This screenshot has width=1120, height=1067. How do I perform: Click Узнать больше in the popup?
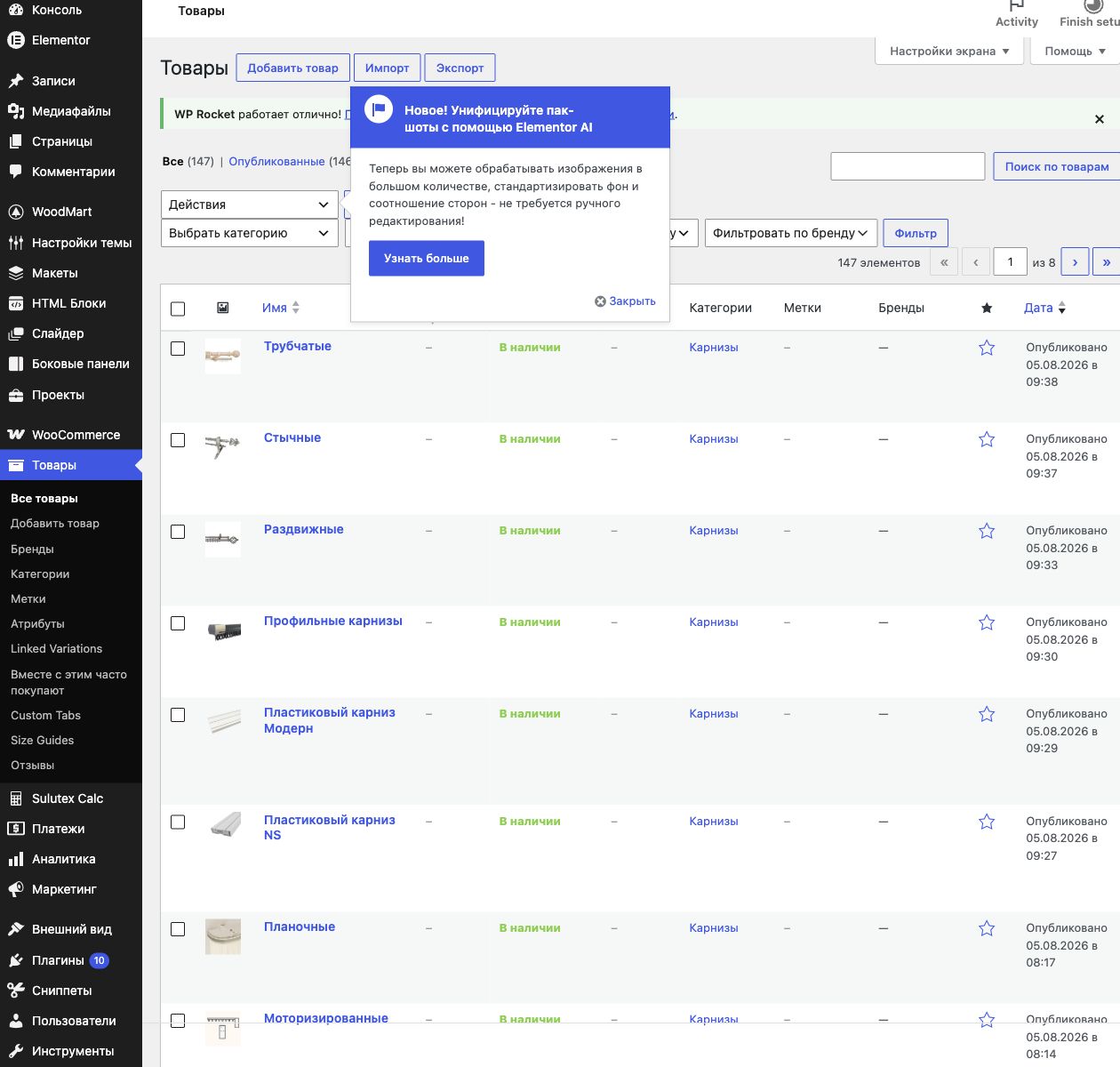pyautogui.click(x=427, y=258)
